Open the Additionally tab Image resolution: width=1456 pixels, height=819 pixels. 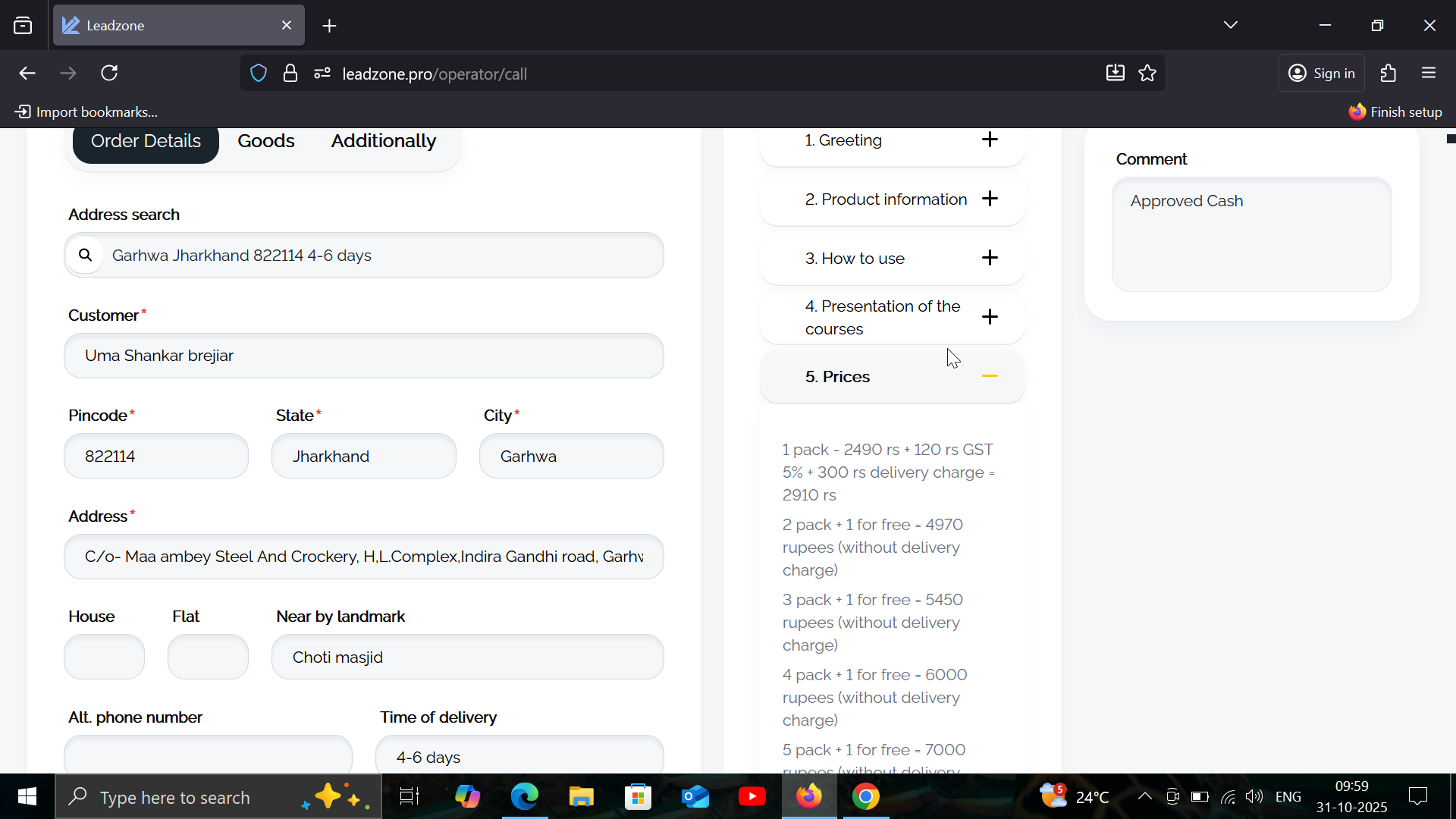point(383,141)
